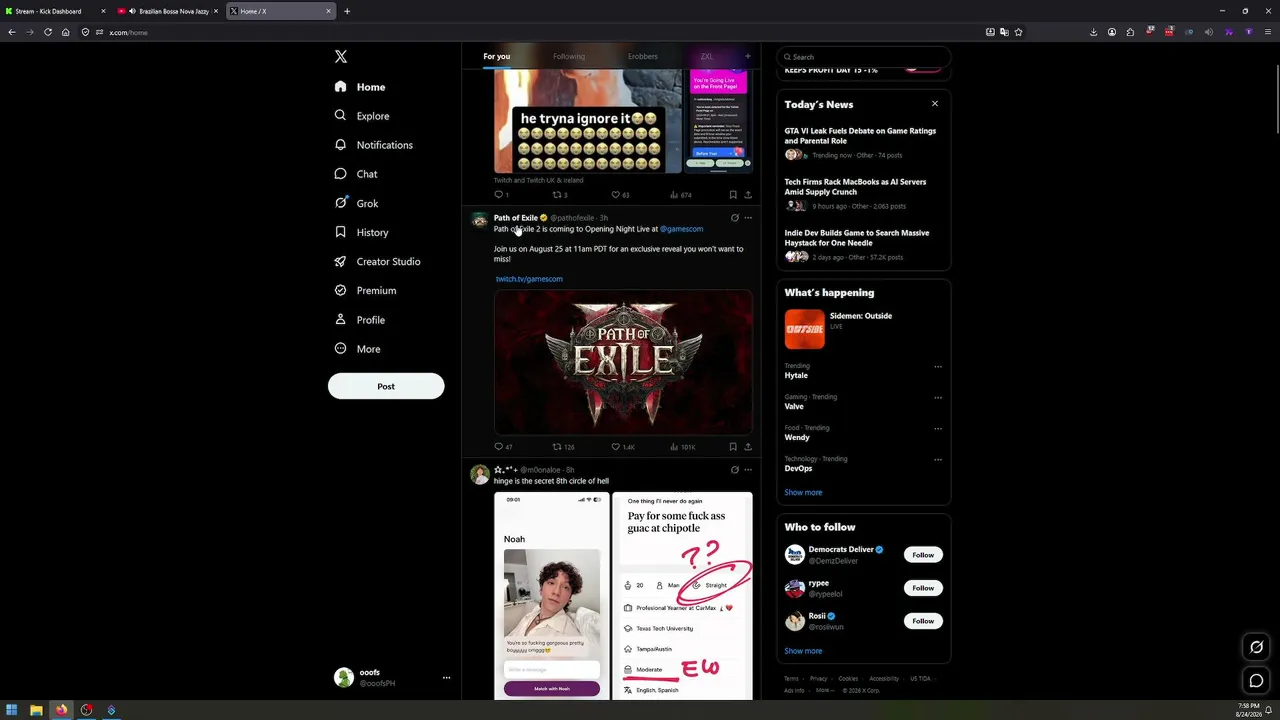The width and height of the screenshot is (1280, 720).
Task: Bookmark the 'he tryna ignore it' post
Action: (x=733, y=195)
